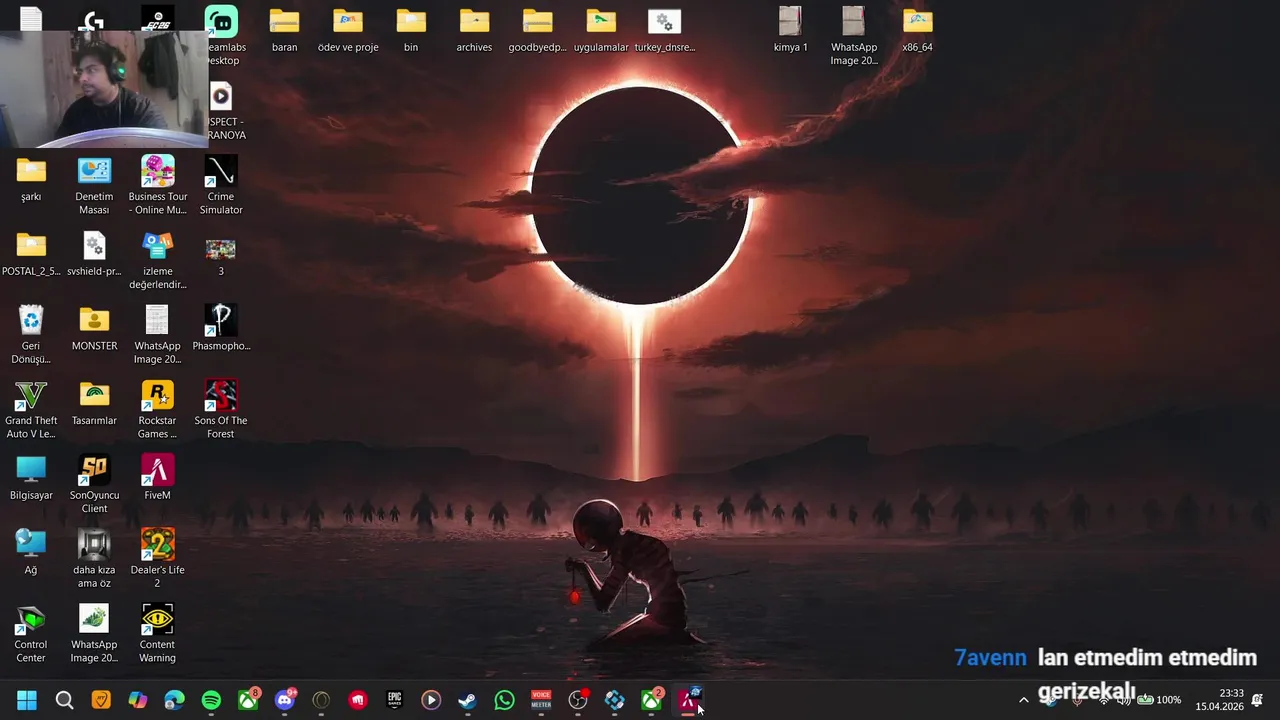Open the bin folder on desktop
1280x720 pixels.
pyautogui.click(x=411, y=30)
